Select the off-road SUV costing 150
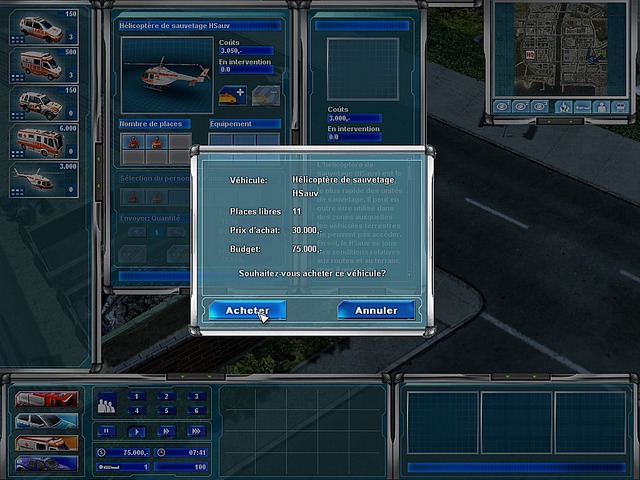The height and width of the screenshot is (480, 640). [44, 103]
